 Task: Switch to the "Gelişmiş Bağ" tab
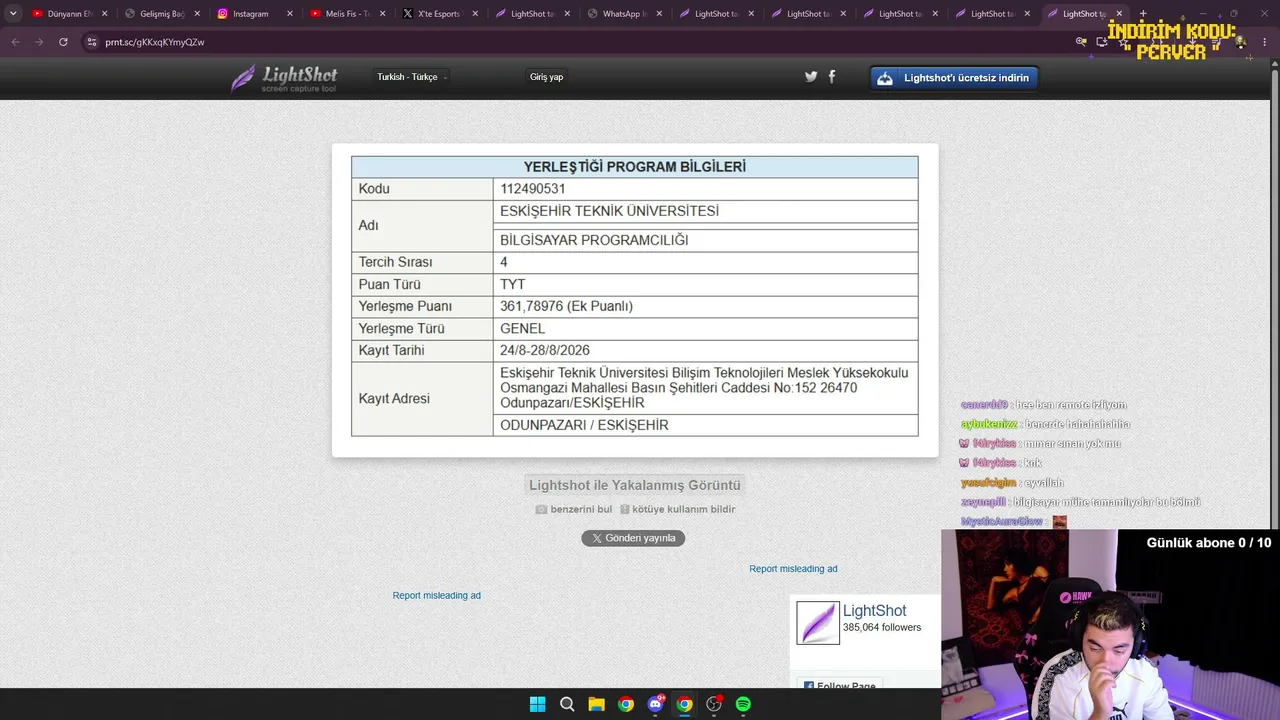[162, 14]
